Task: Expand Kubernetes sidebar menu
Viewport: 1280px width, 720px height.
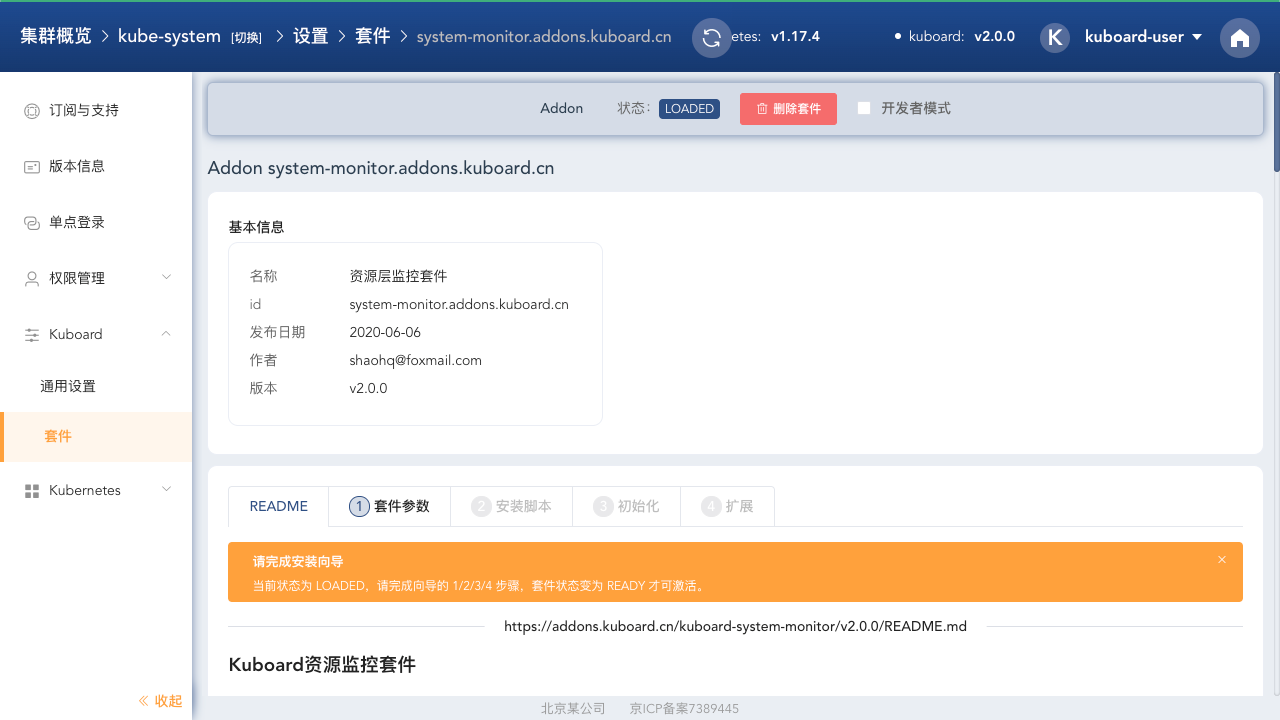Action: tap(96, 490)
